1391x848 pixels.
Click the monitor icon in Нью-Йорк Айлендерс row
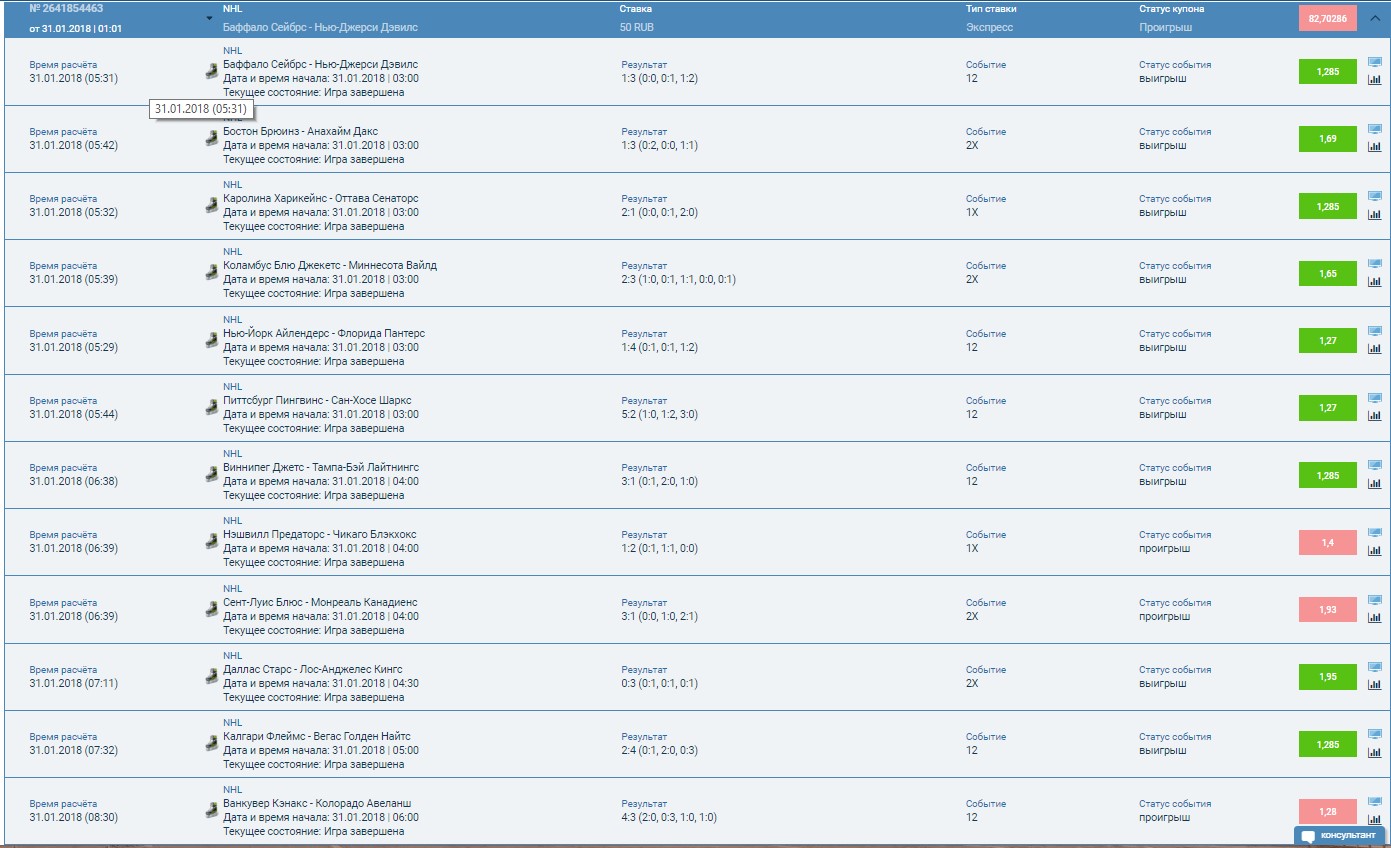(x=1374, y=331)
